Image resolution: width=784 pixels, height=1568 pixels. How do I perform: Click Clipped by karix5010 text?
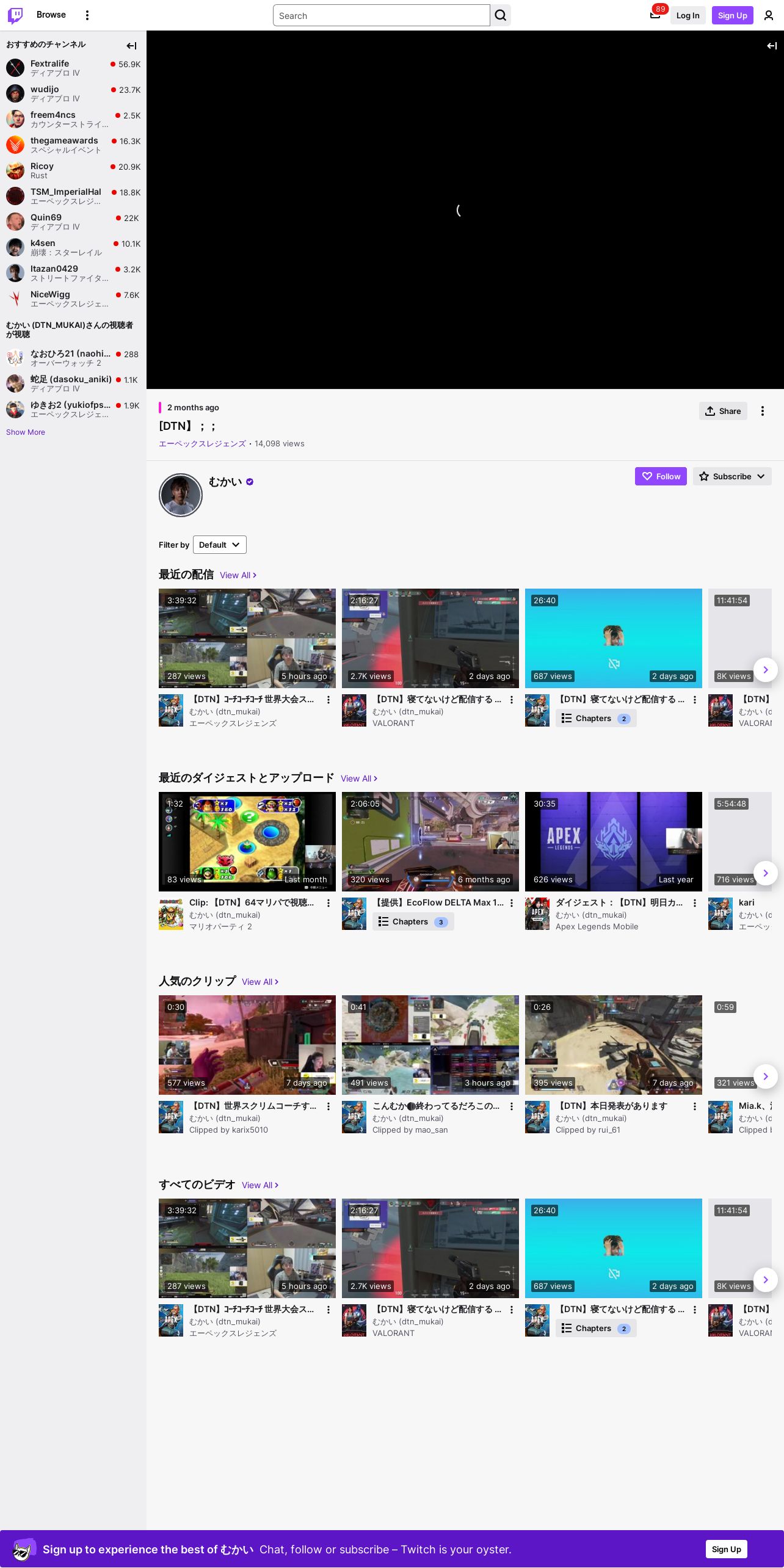click(228, 1130)
